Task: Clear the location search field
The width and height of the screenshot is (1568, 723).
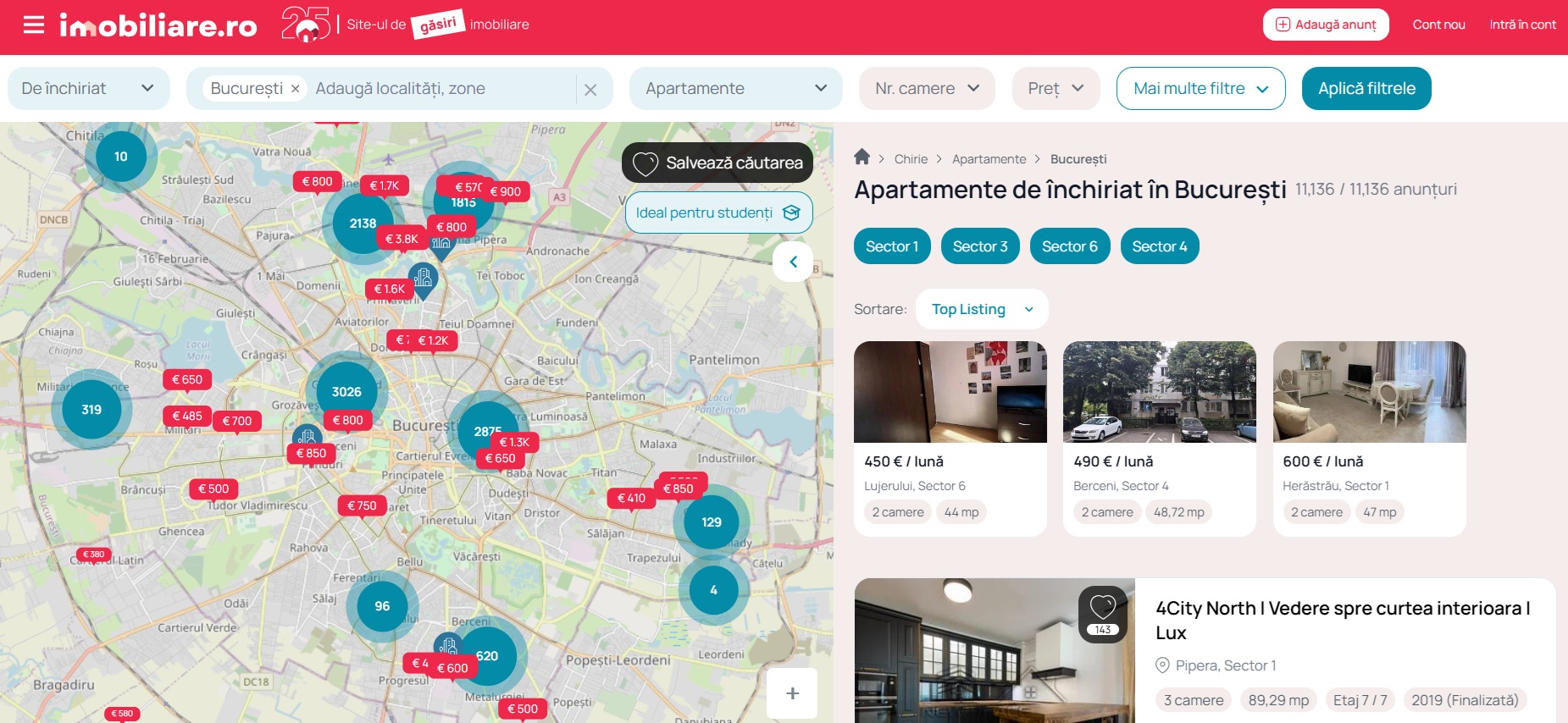Action: [590, 90]
